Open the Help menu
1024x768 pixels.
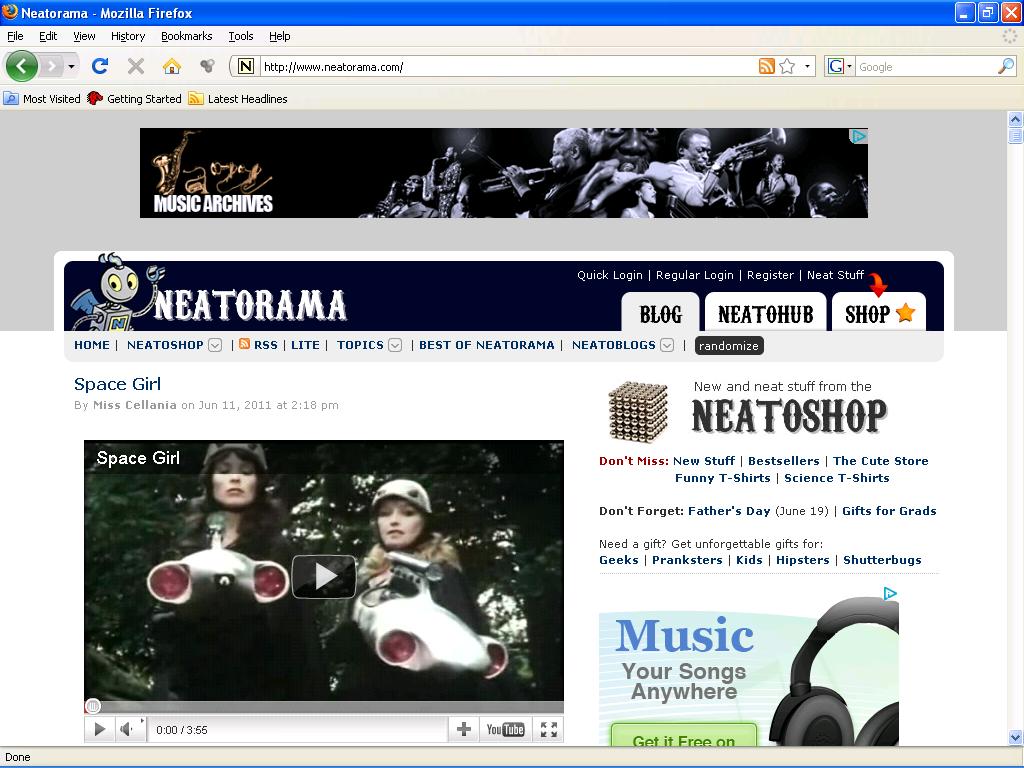tap(280, 37)
